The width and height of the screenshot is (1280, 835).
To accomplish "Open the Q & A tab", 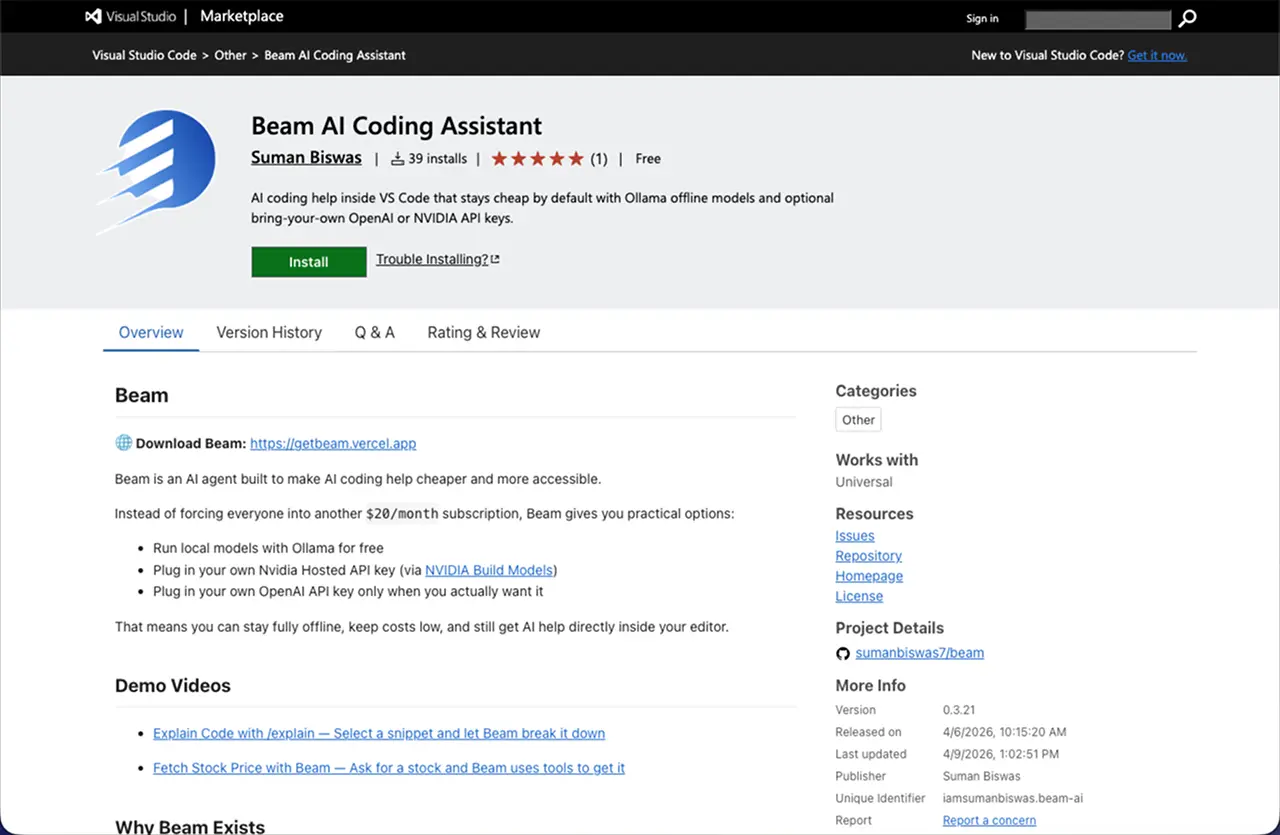I will [x=375, y=333].
